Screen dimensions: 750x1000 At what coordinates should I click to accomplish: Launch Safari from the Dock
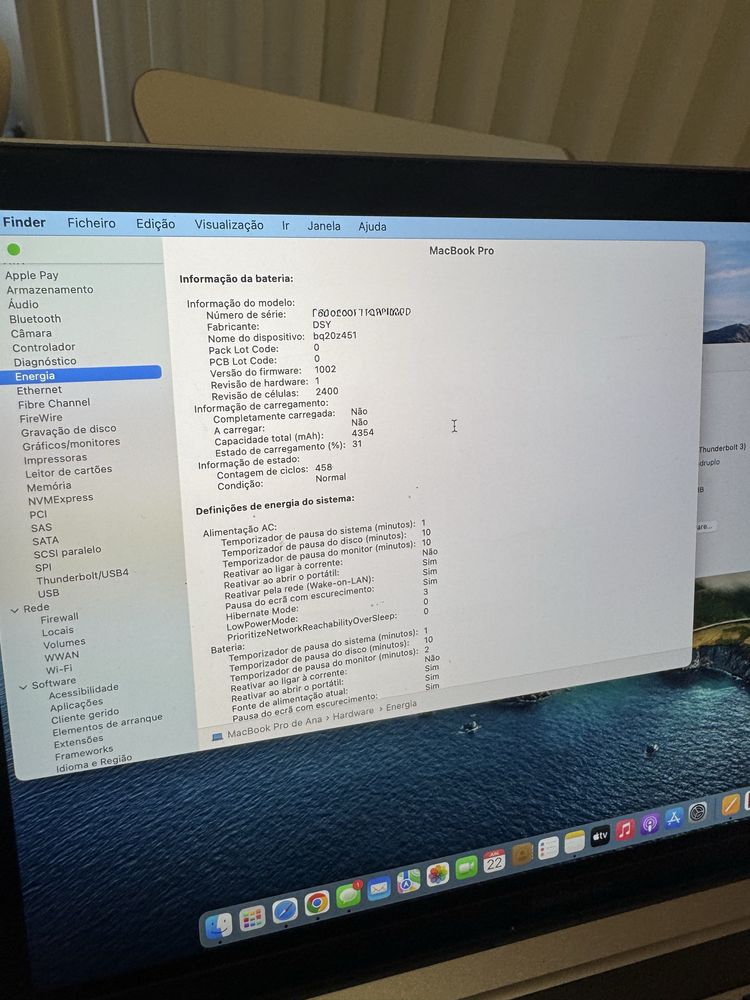[x=284, y=911]
